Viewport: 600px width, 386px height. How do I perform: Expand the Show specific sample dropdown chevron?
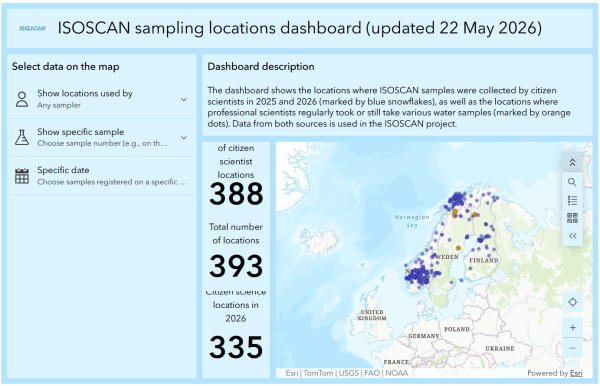click(x=184, y=137)
